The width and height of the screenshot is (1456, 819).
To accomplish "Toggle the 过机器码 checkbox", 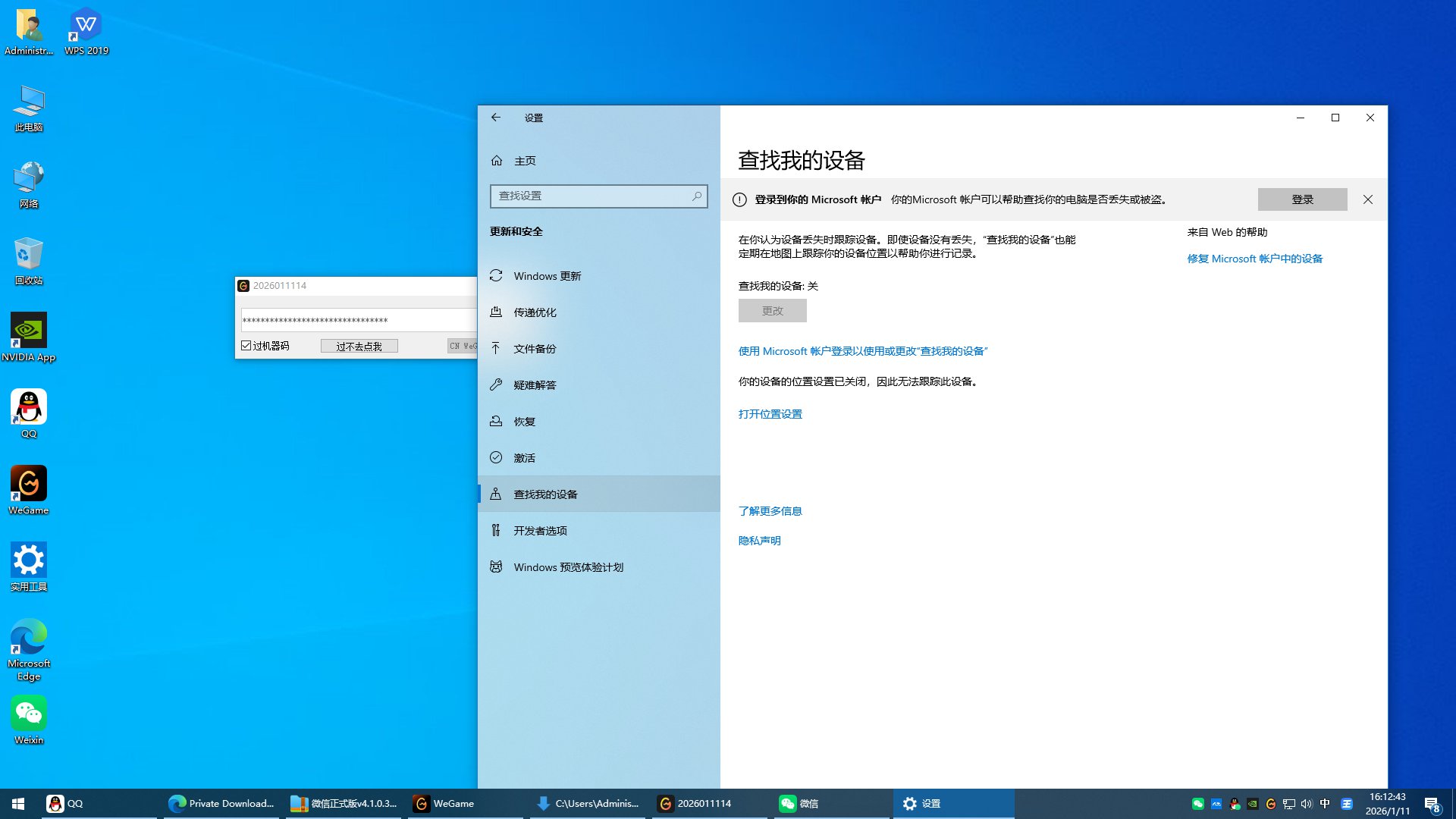I will click(x=246, y=346).
